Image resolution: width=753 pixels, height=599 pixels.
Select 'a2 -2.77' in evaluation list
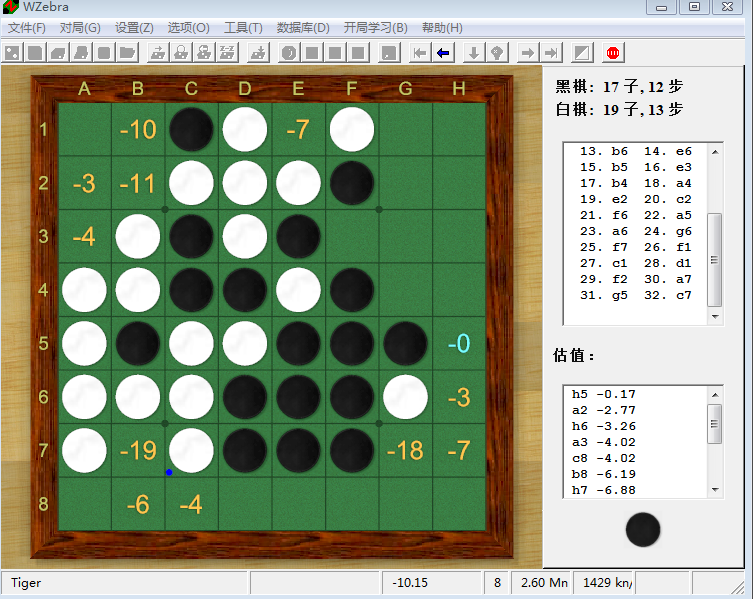pos(604,410)
